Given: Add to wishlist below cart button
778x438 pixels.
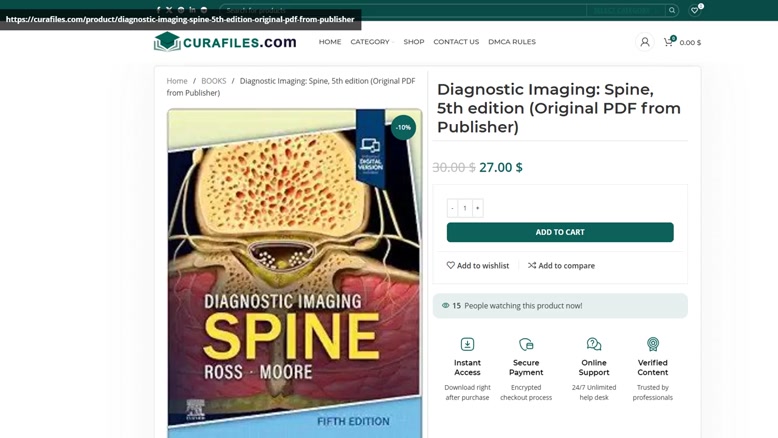Looking at the screenshot, I should (477, 265).
